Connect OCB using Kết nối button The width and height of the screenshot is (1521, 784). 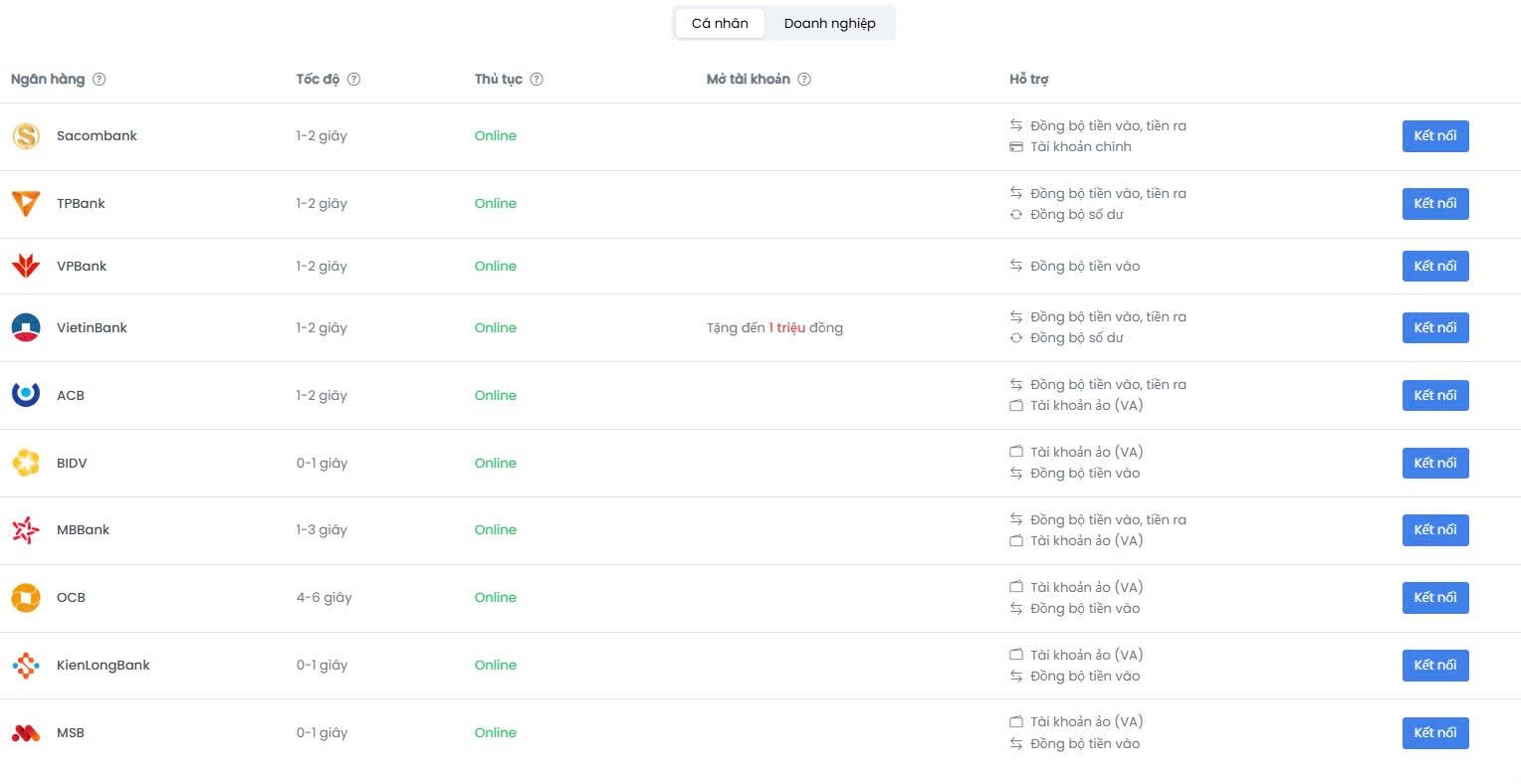point(1434,598)
